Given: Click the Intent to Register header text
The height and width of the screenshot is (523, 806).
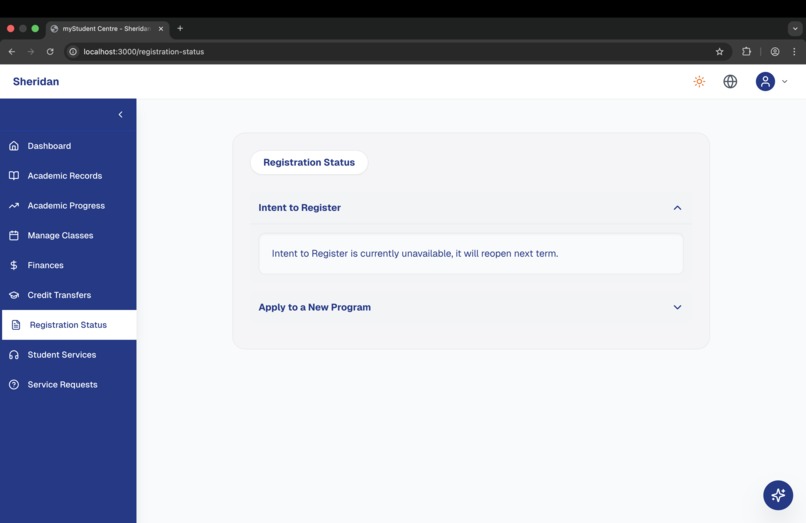Looking at the screenshot, I should pyautogui.click(x=300, y=208).
